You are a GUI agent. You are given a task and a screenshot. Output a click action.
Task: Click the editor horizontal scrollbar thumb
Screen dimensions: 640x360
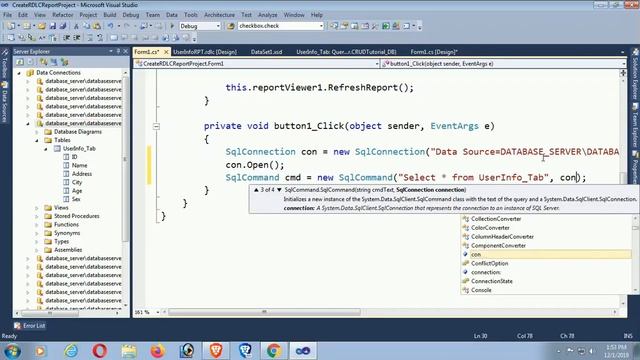(x=264, y=312)
